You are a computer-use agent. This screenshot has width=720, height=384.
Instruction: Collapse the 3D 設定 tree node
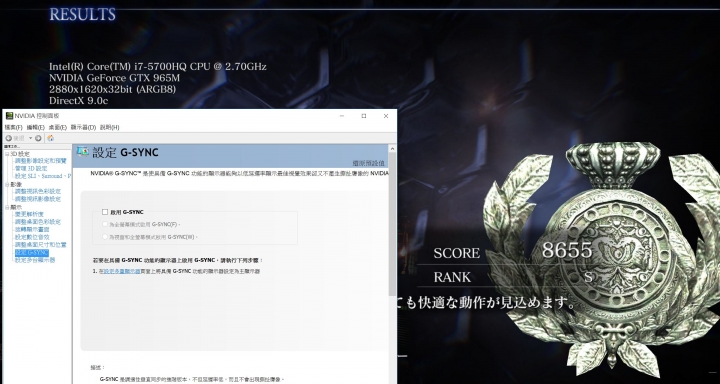[x=7, y=154]
